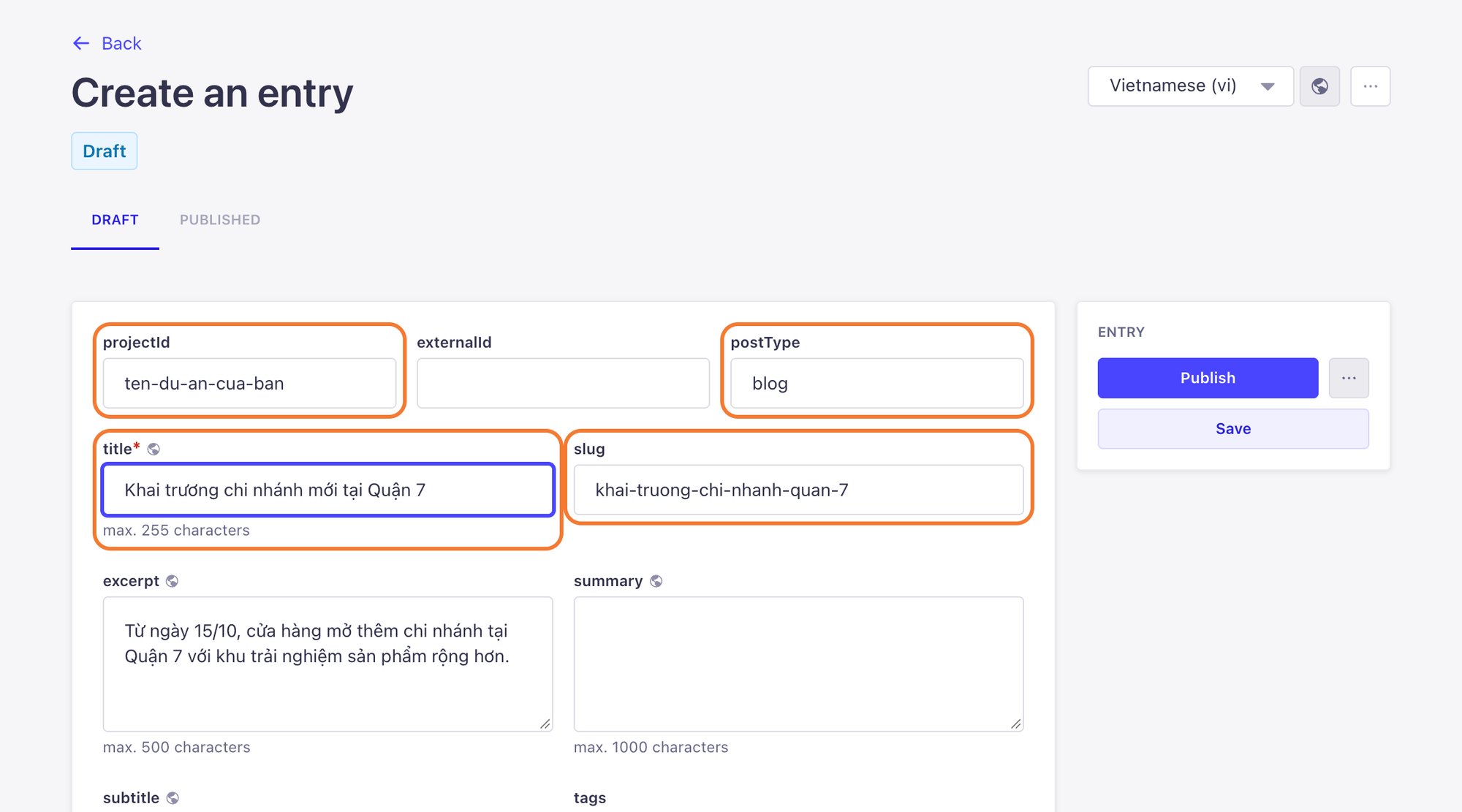This screenshot has height=812, width=1462.
Task: Click the 'max. 500 characters' hint text
Action: coord(177,748)
